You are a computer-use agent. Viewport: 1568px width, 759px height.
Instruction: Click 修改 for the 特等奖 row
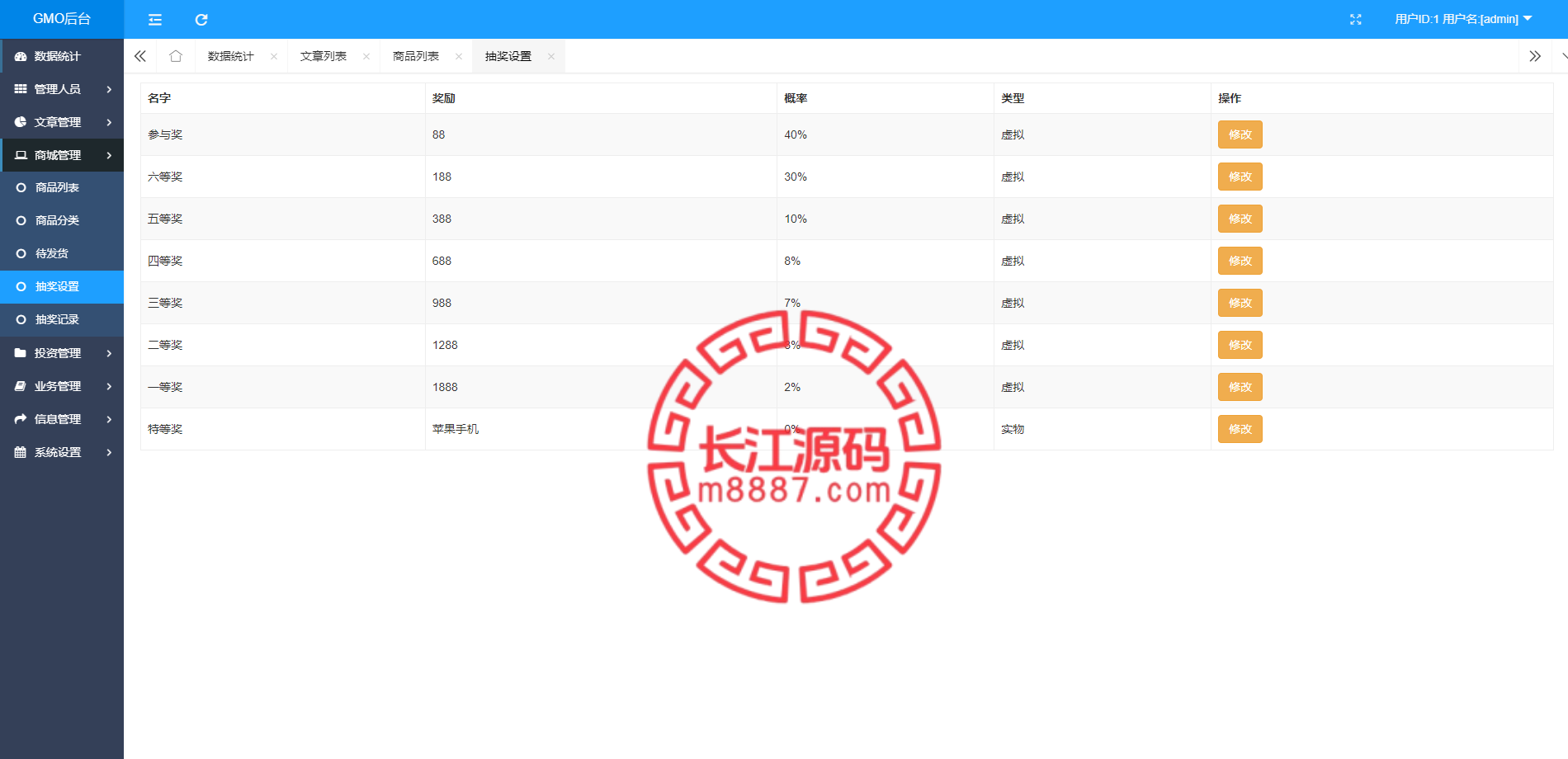click(x=1240, y=429)
